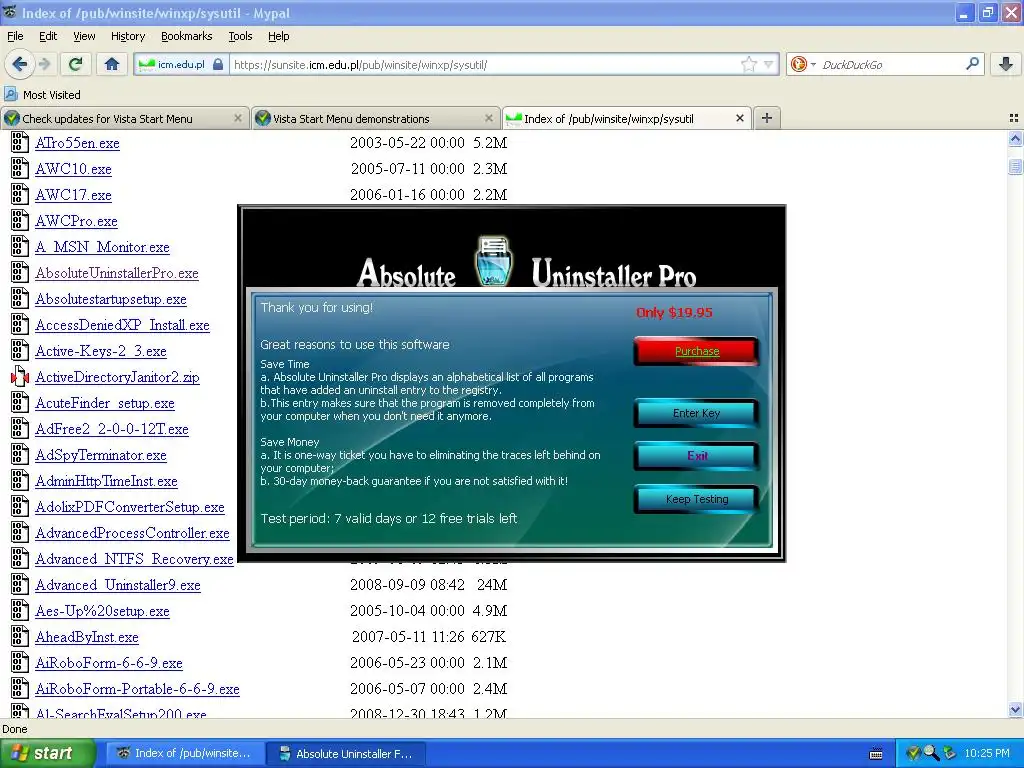Open the Windows Start menu
The width and height of the screenshot is (1024, 768).
pos(47,754)
